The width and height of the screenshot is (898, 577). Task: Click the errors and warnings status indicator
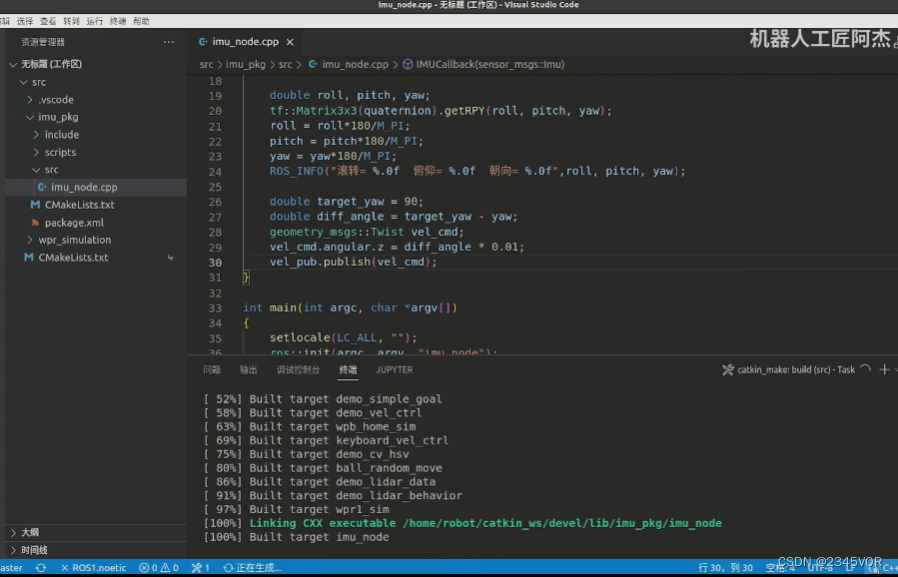click(158, 568)
